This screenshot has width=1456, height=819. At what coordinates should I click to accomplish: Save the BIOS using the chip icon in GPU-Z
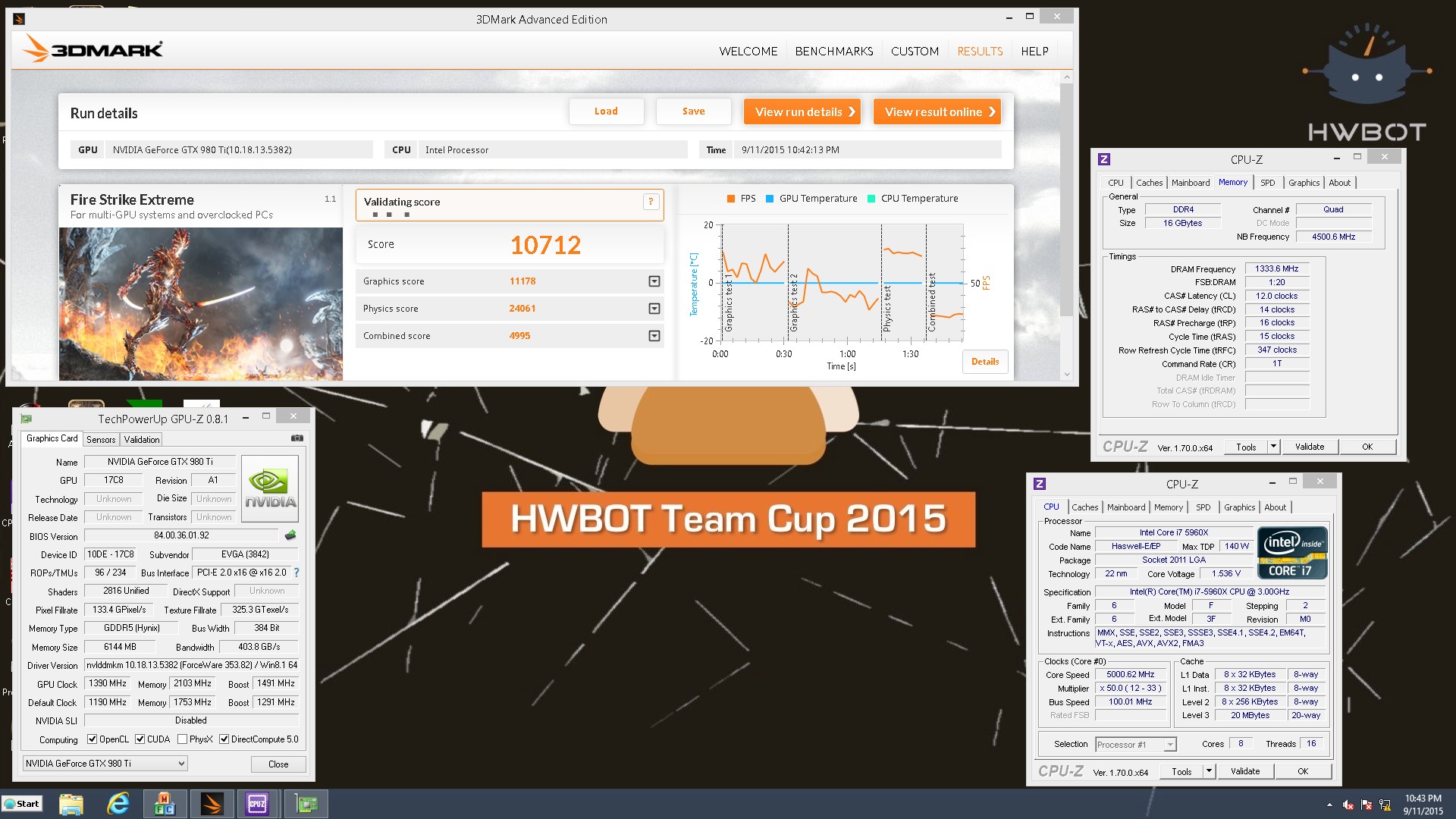point(290,535)
